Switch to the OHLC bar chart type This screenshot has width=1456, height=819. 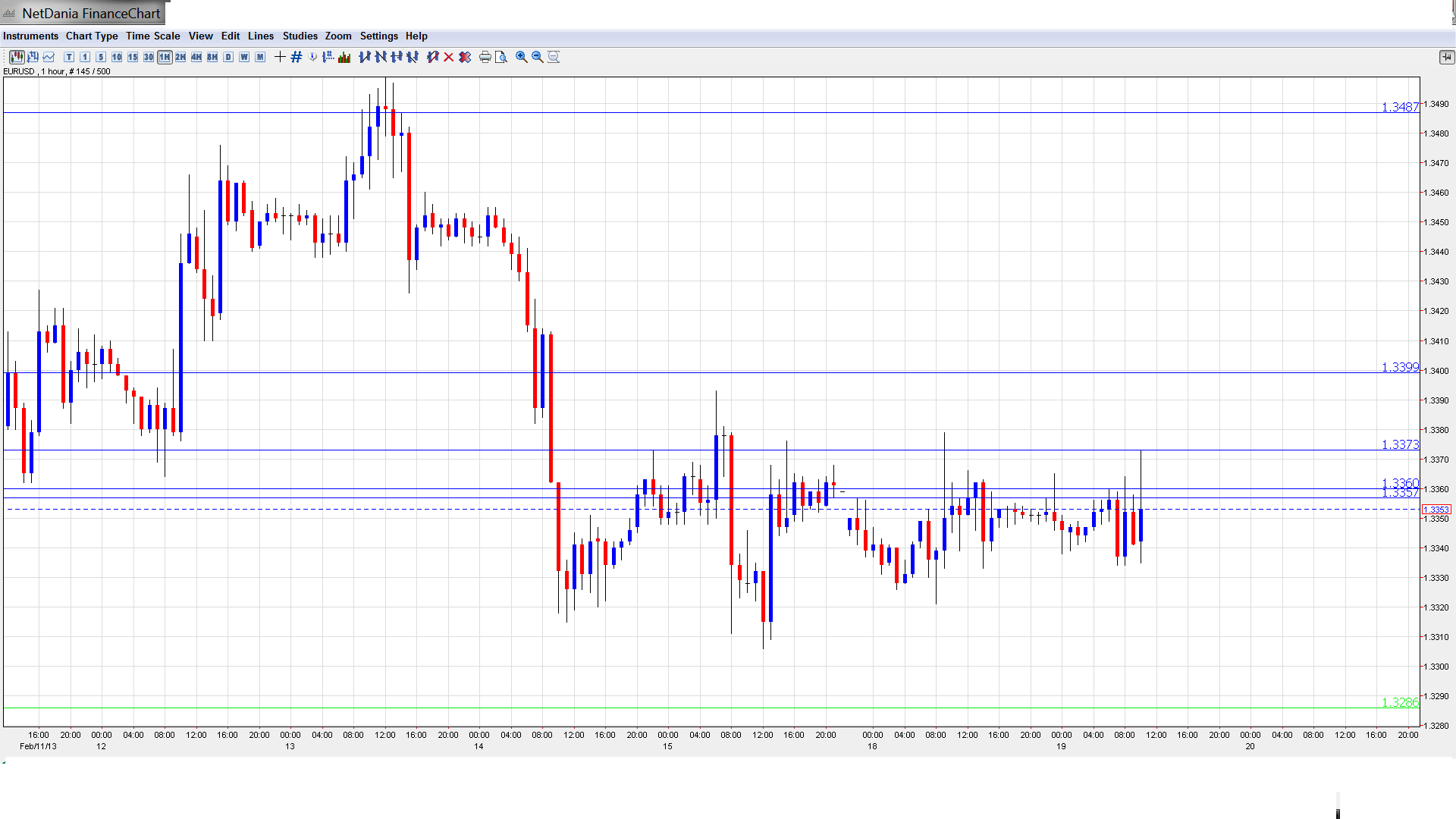[33, 57]
